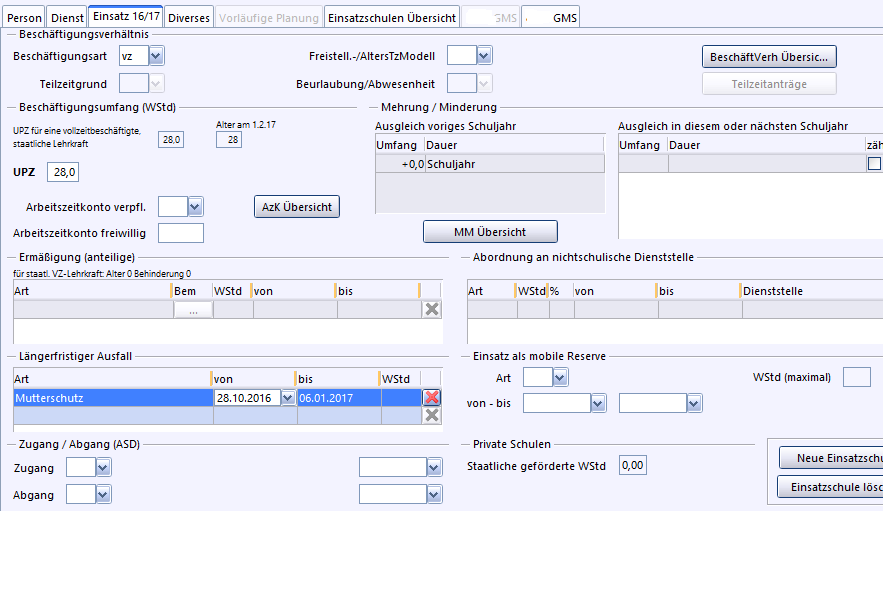Click gray X below the Mutterschutz row
Screen dimensions: 883x615
pos(432,416)
